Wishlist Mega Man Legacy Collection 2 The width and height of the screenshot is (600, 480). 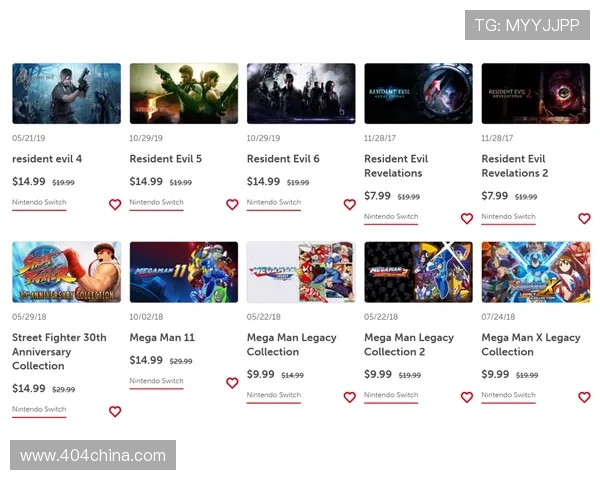(x=467, y=397)
